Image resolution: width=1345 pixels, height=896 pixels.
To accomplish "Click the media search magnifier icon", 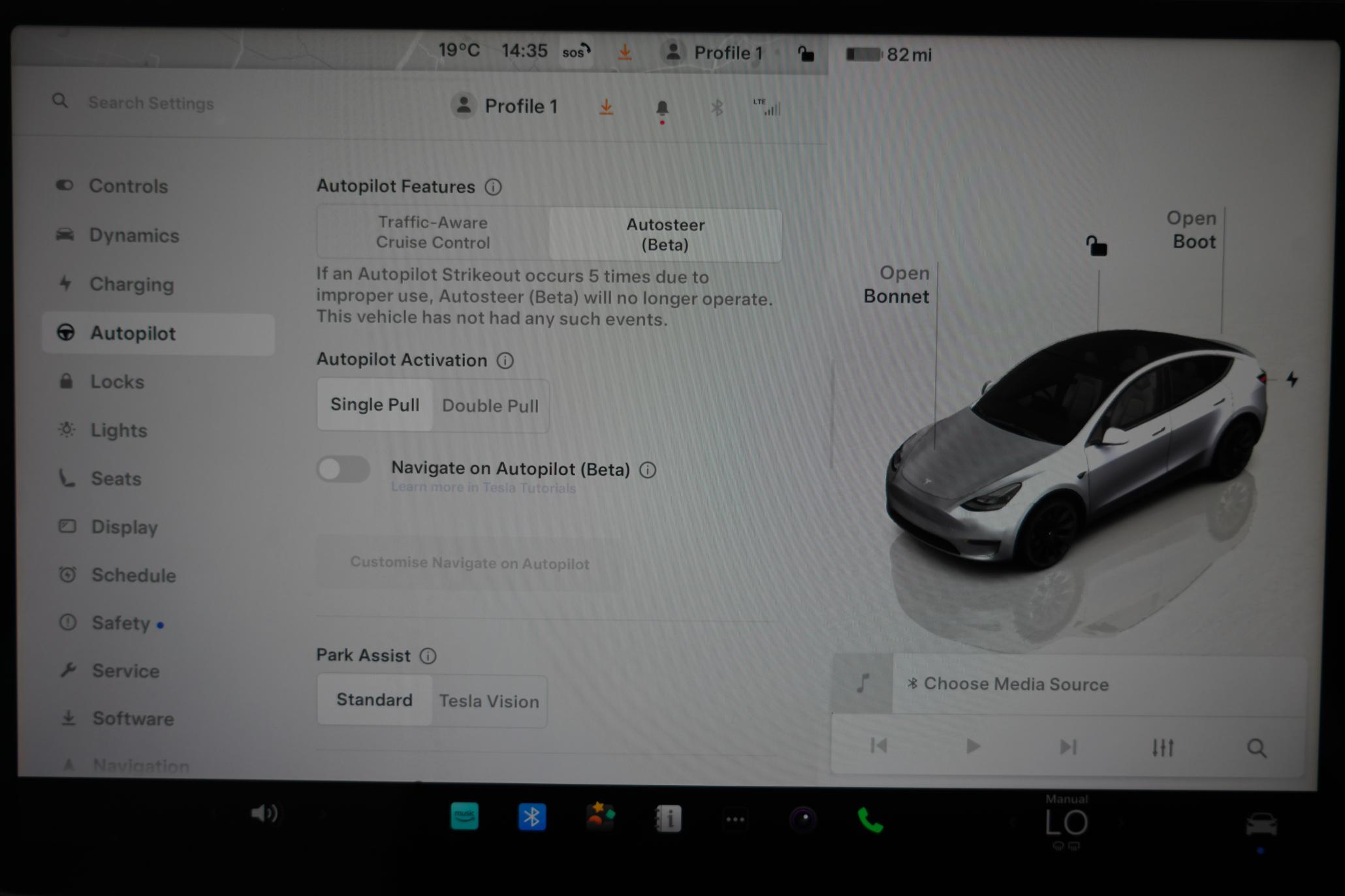I will pyautogui.click(x=1257, y=749).
